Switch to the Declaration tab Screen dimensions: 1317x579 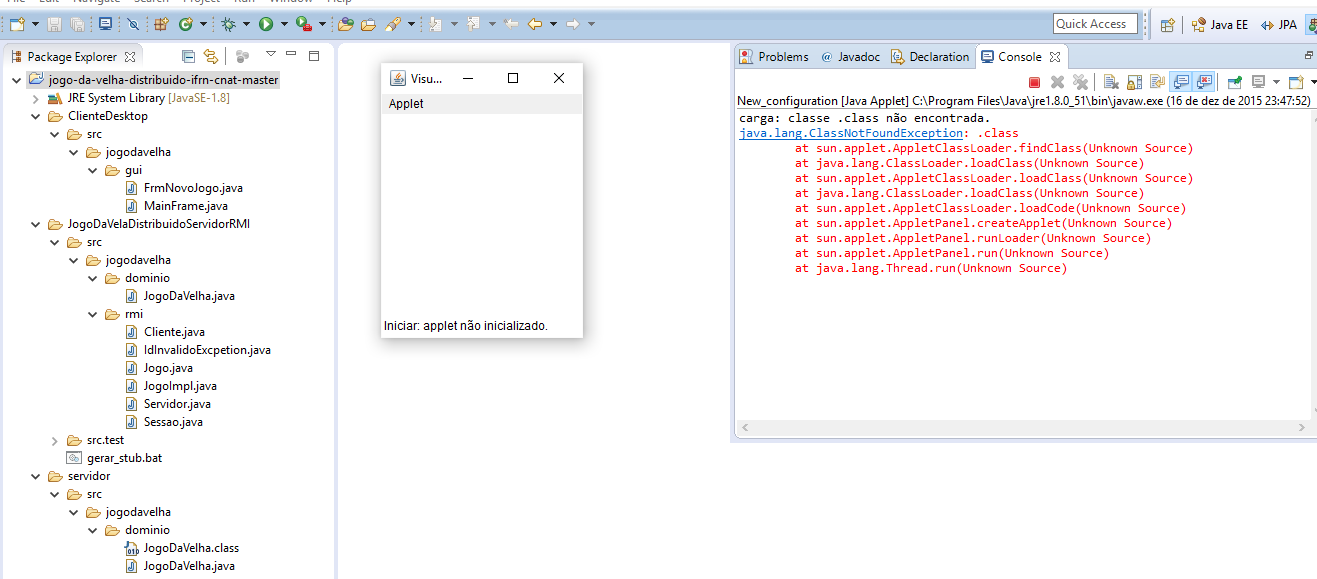929,57
